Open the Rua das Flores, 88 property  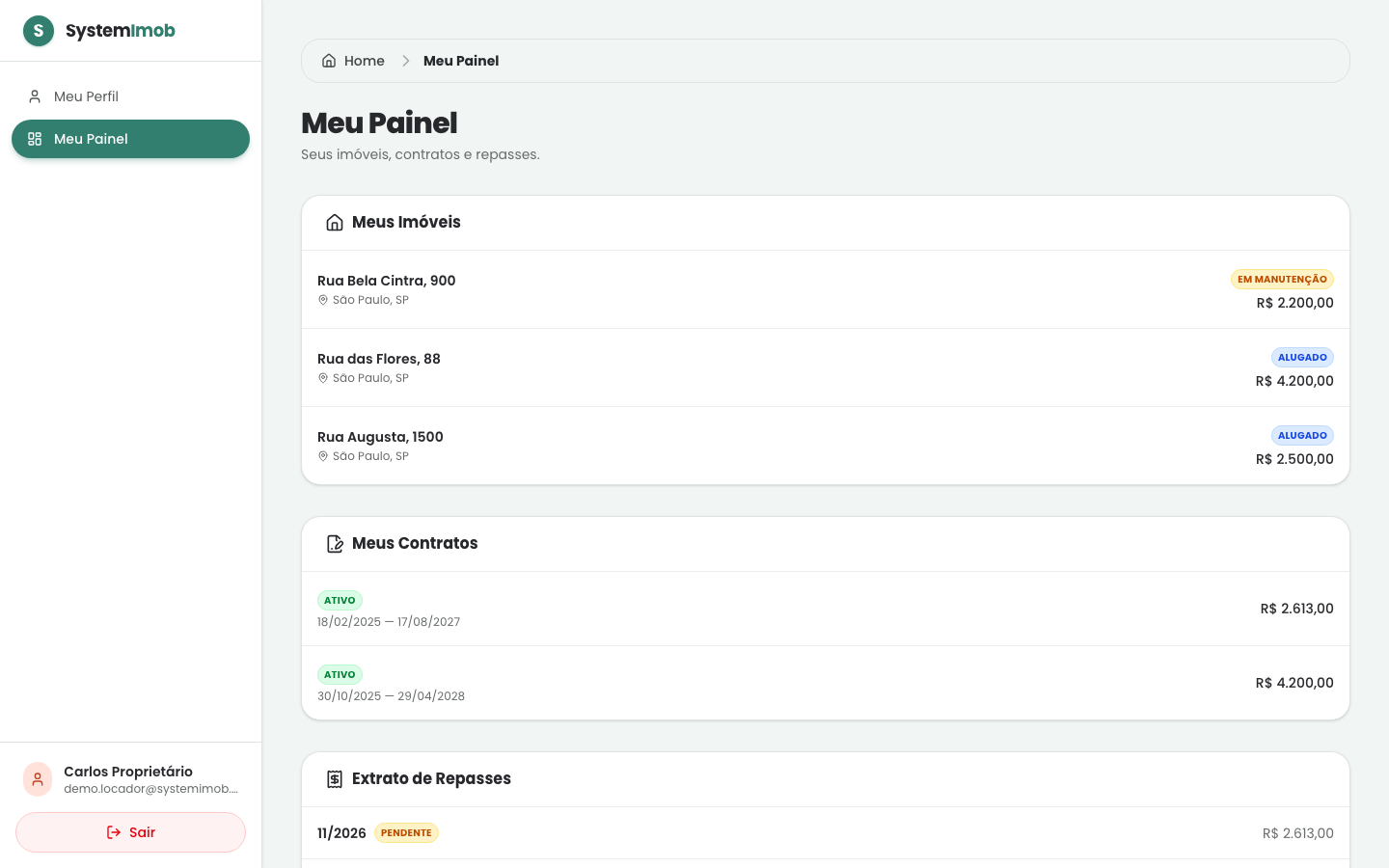(x=826, y=367)
